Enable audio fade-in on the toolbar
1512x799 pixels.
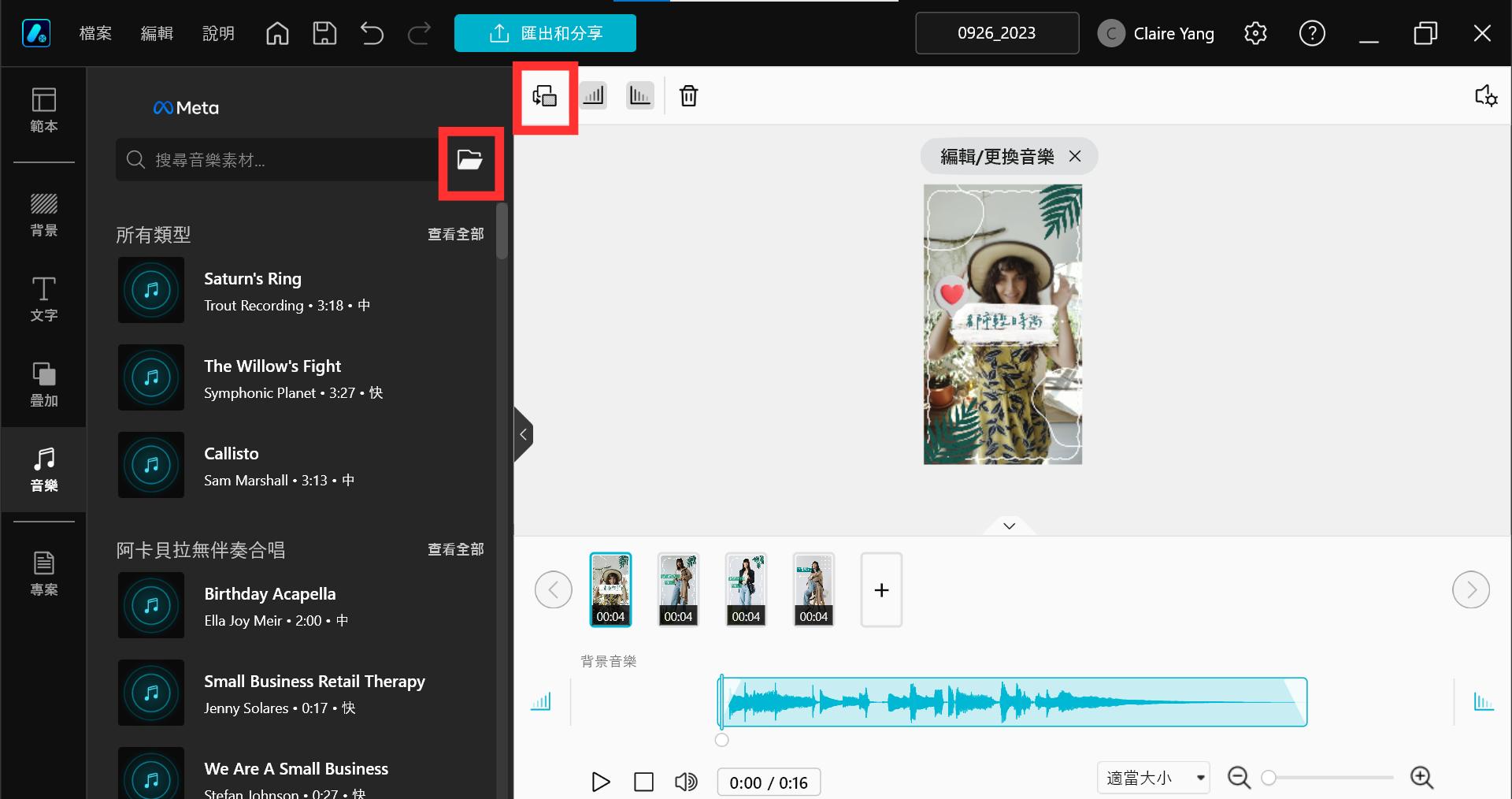(x=594, y=95)
